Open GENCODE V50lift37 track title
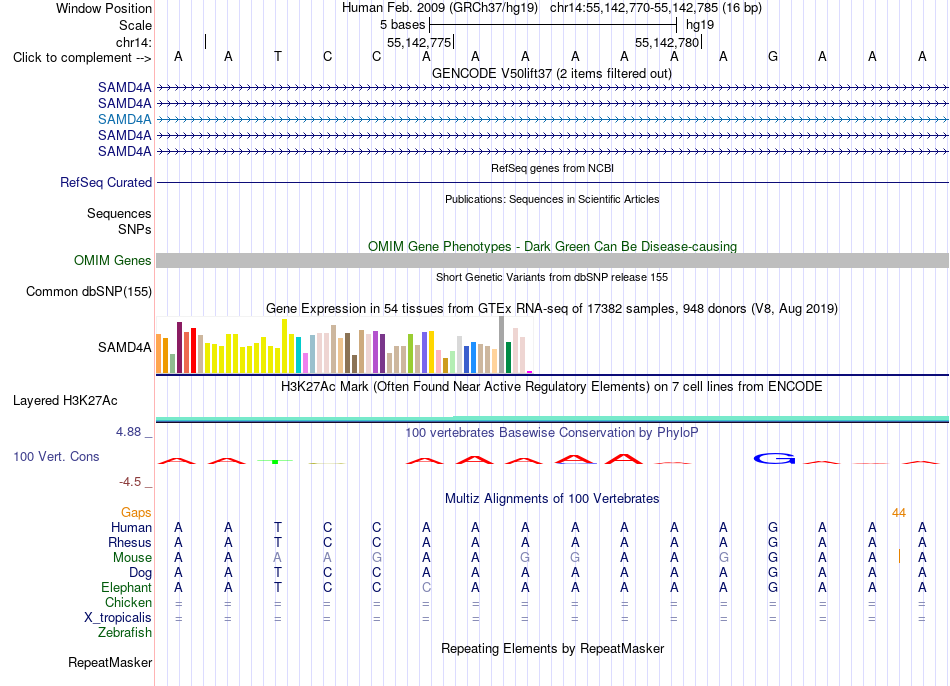The image size is (950, 686). pos(552,73)
